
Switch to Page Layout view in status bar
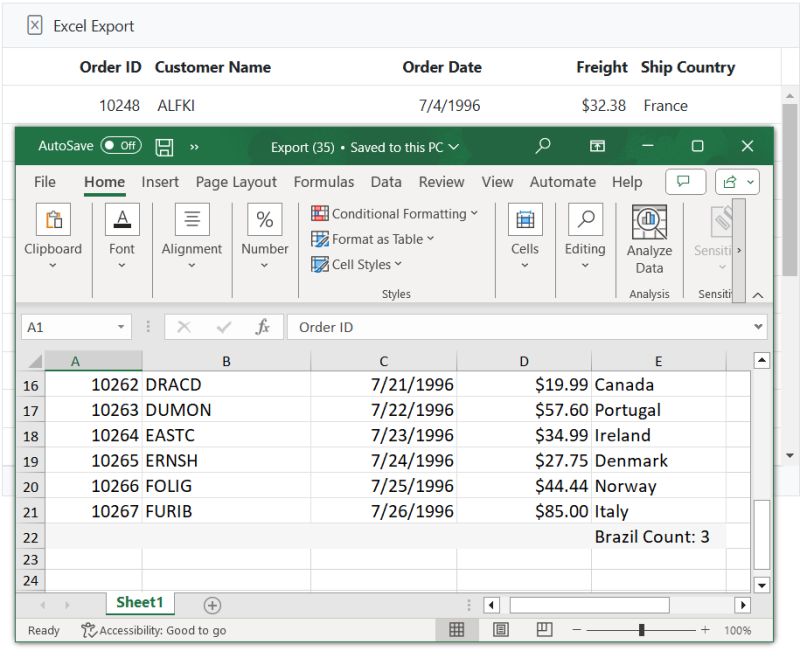coord(501,628)
